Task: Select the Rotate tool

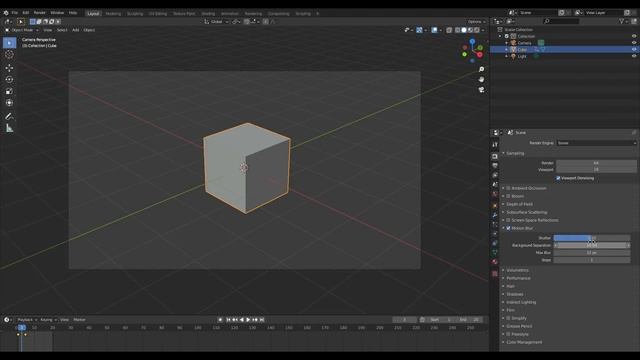Action: pyautogui.click(x=9, y=80)
